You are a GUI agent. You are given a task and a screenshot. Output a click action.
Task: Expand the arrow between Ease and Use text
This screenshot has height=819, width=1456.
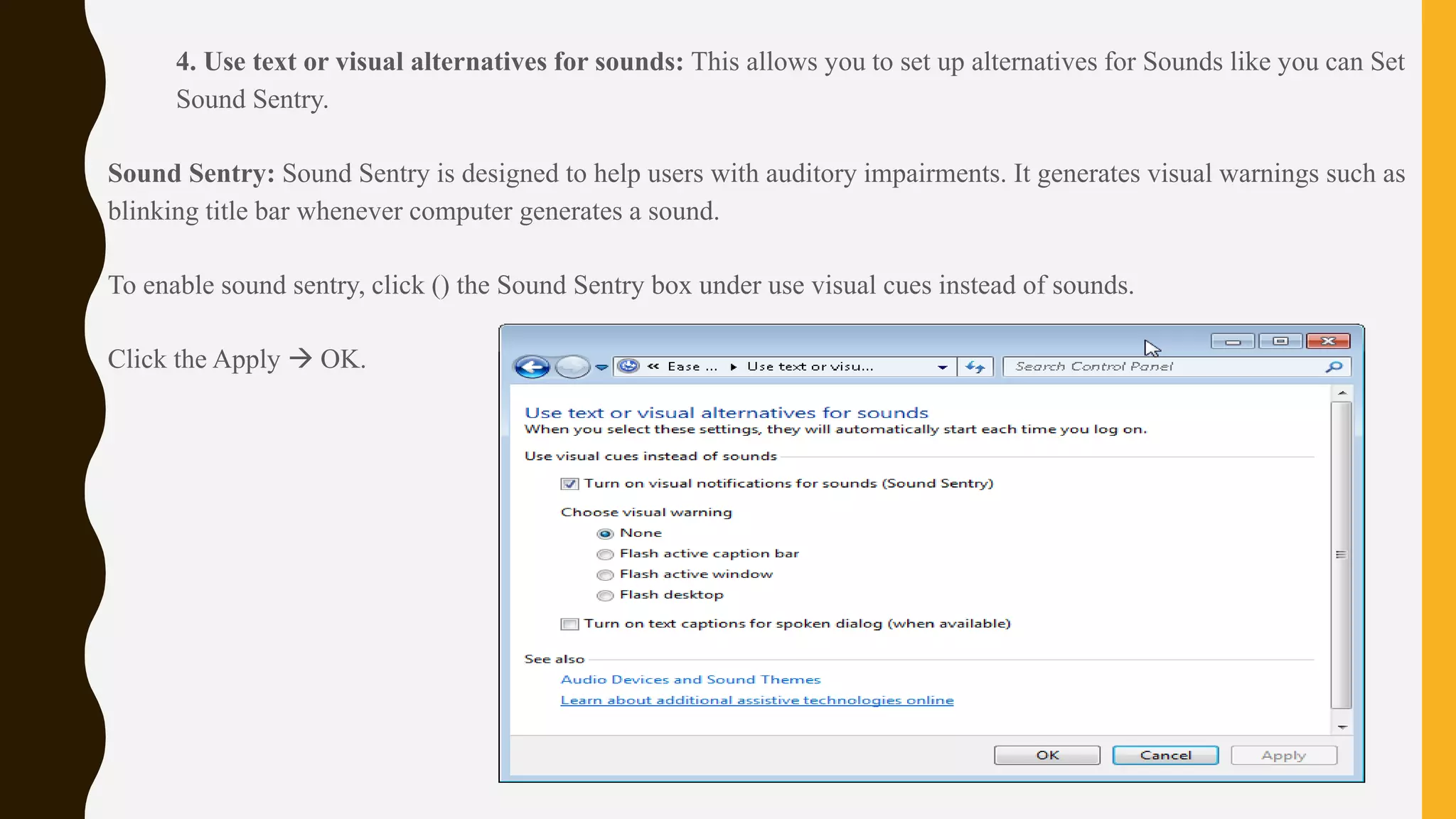click(x=733, y=367)
